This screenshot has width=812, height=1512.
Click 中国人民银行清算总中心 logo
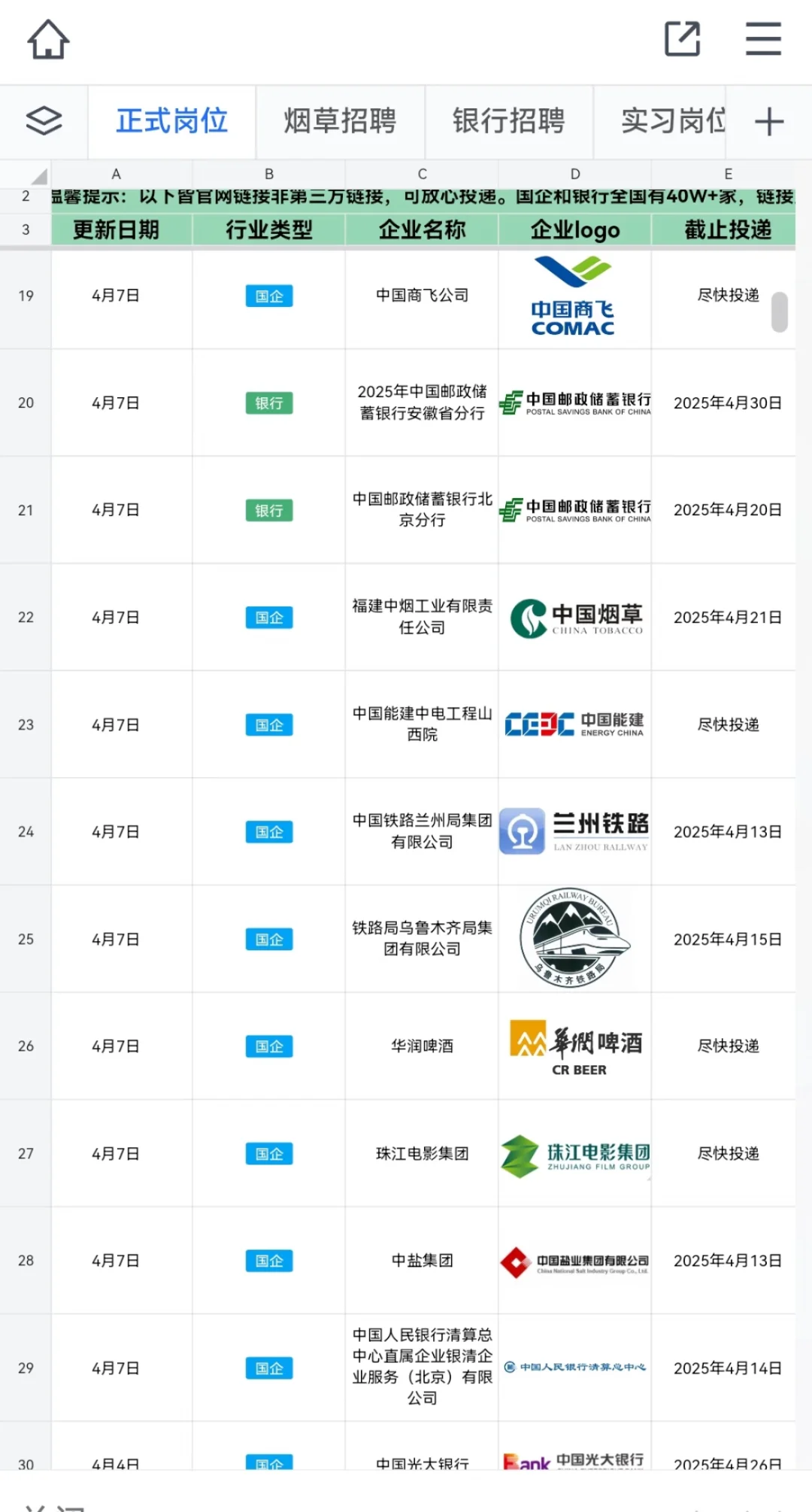click(575, 1367)
